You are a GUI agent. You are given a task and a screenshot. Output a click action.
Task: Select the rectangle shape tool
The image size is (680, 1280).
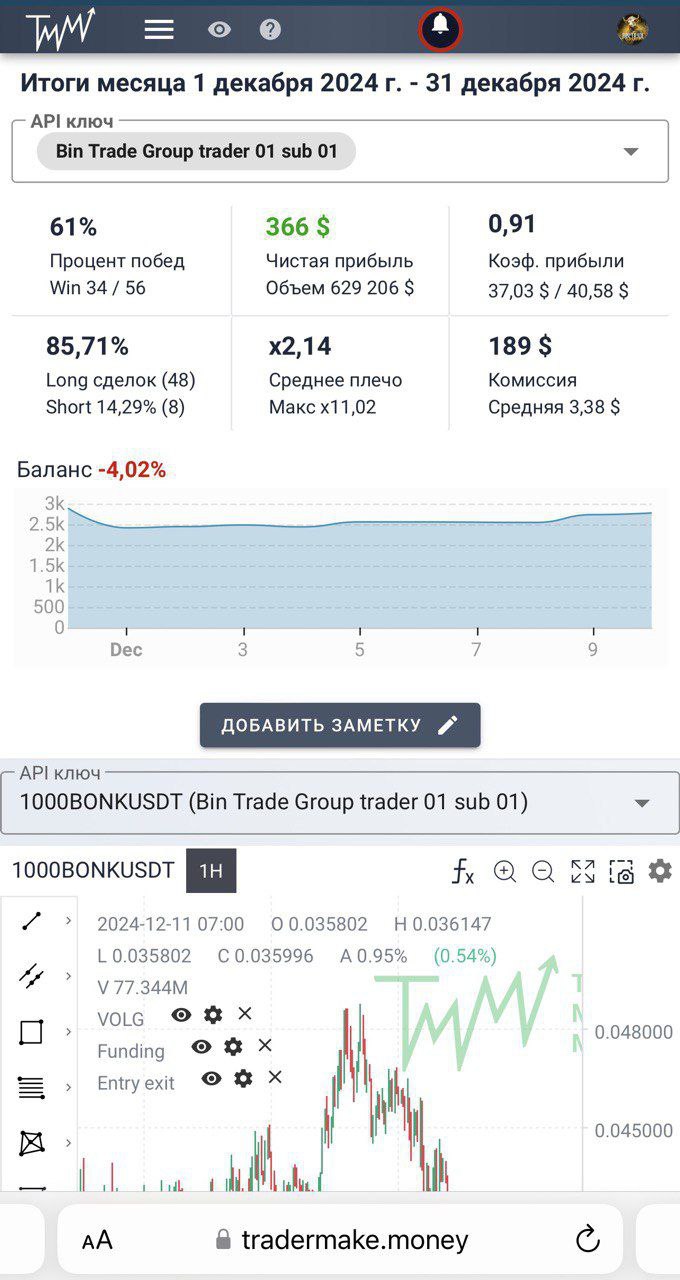tap(32, 1032)
